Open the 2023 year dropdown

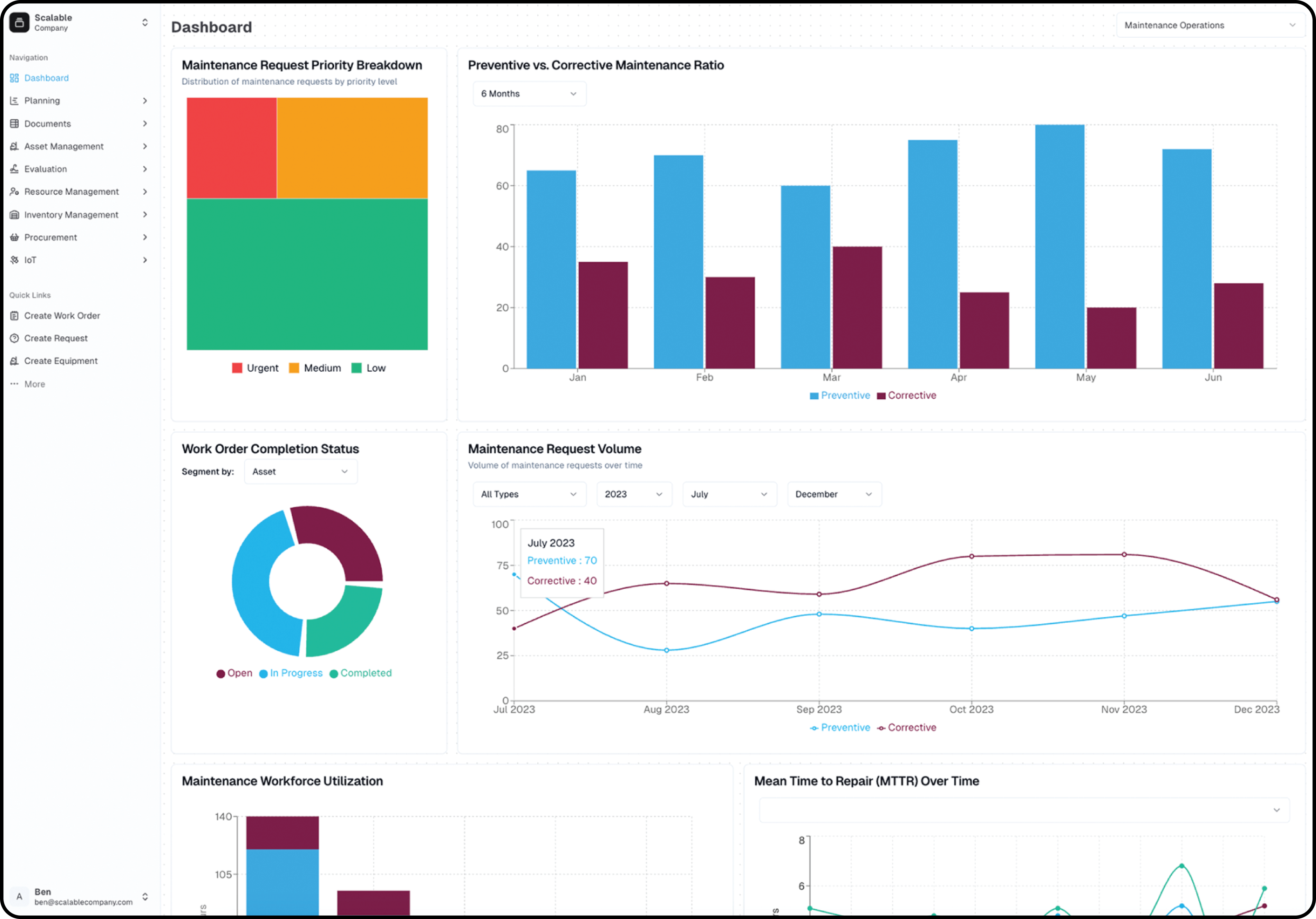pos(634,494)
